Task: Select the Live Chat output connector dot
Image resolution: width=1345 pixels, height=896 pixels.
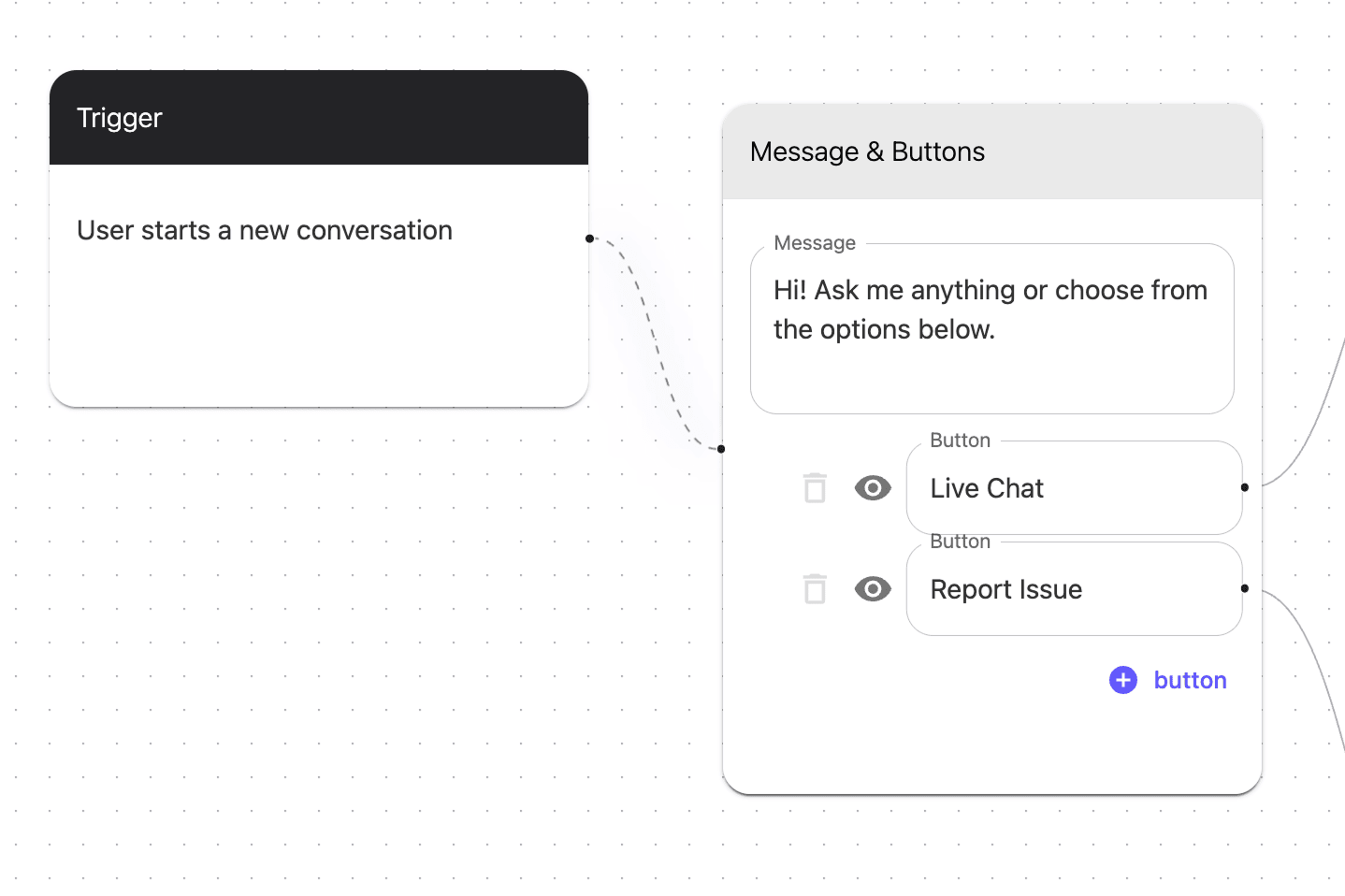Action: click(1245, 487)
